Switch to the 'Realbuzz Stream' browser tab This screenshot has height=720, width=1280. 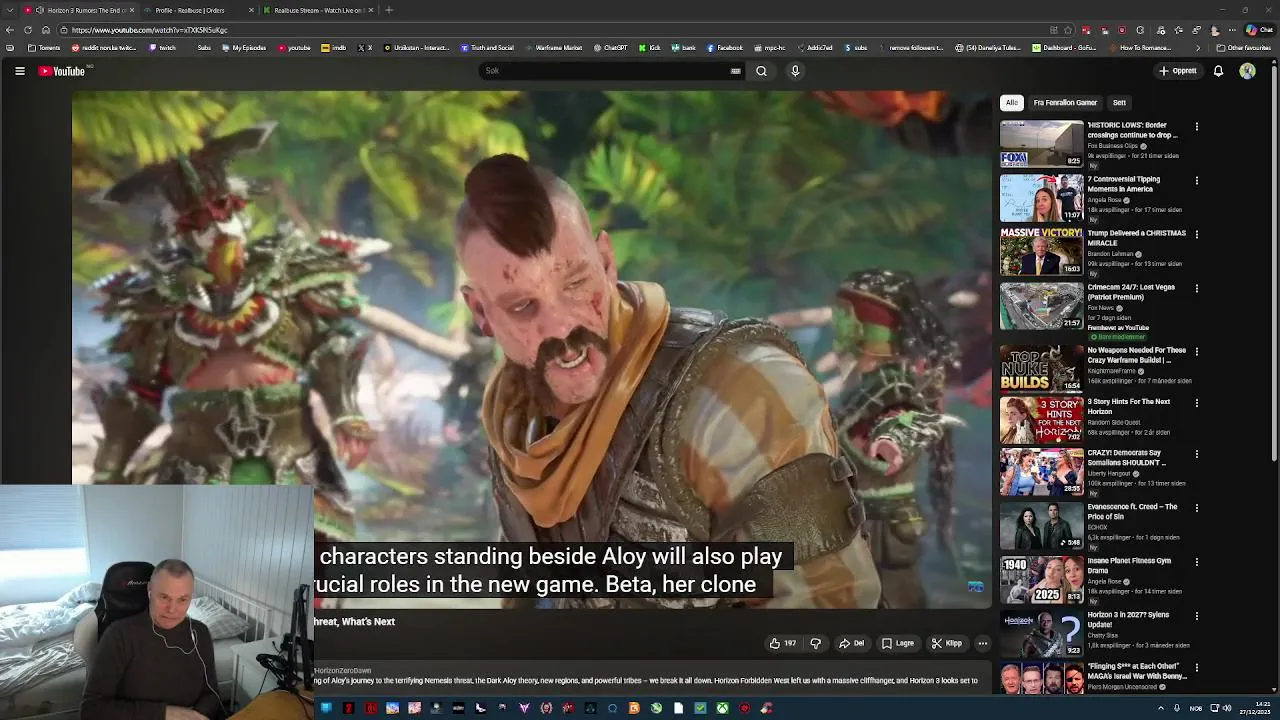tap(318, 10)
